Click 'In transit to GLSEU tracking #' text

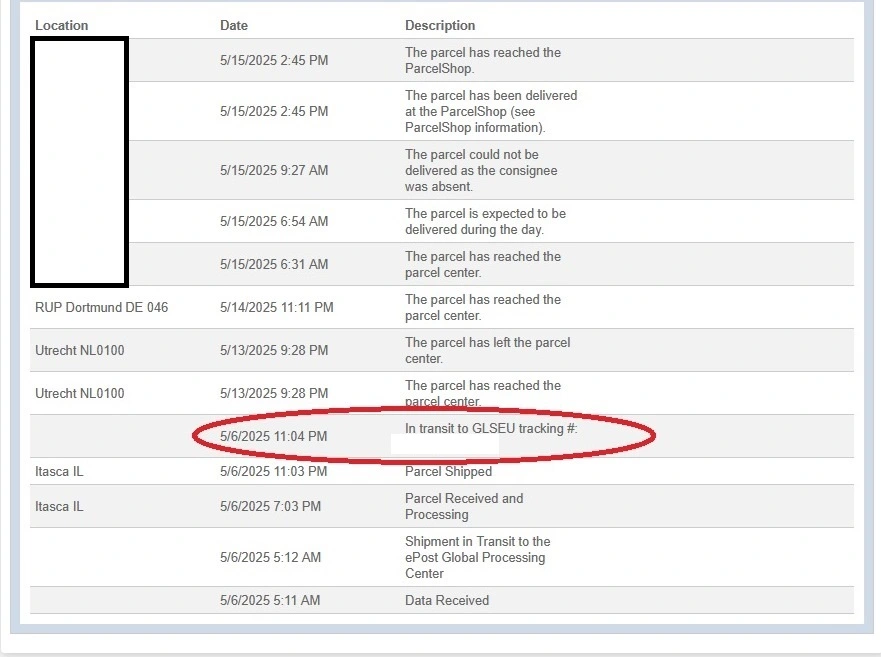tap(491, 429)
